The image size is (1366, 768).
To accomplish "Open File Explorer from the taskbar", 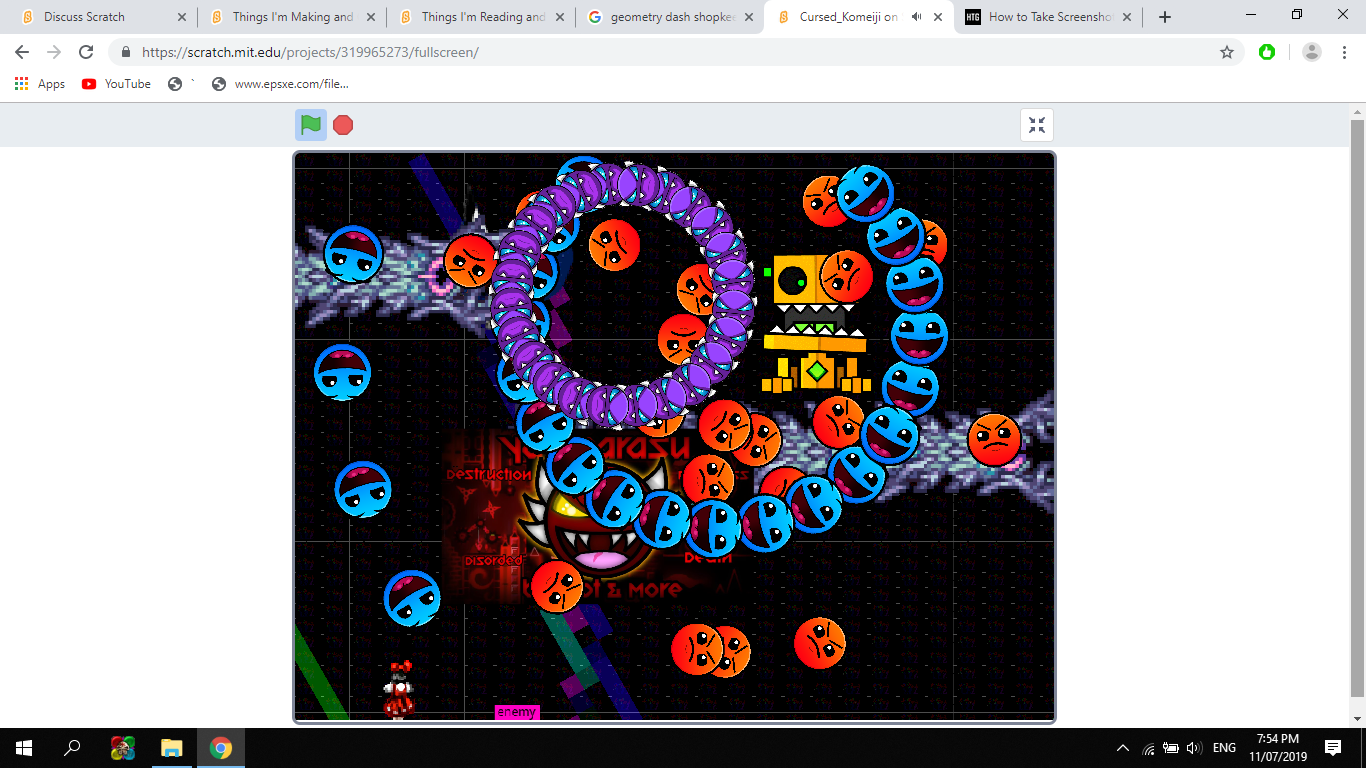I will pos(172,748).
